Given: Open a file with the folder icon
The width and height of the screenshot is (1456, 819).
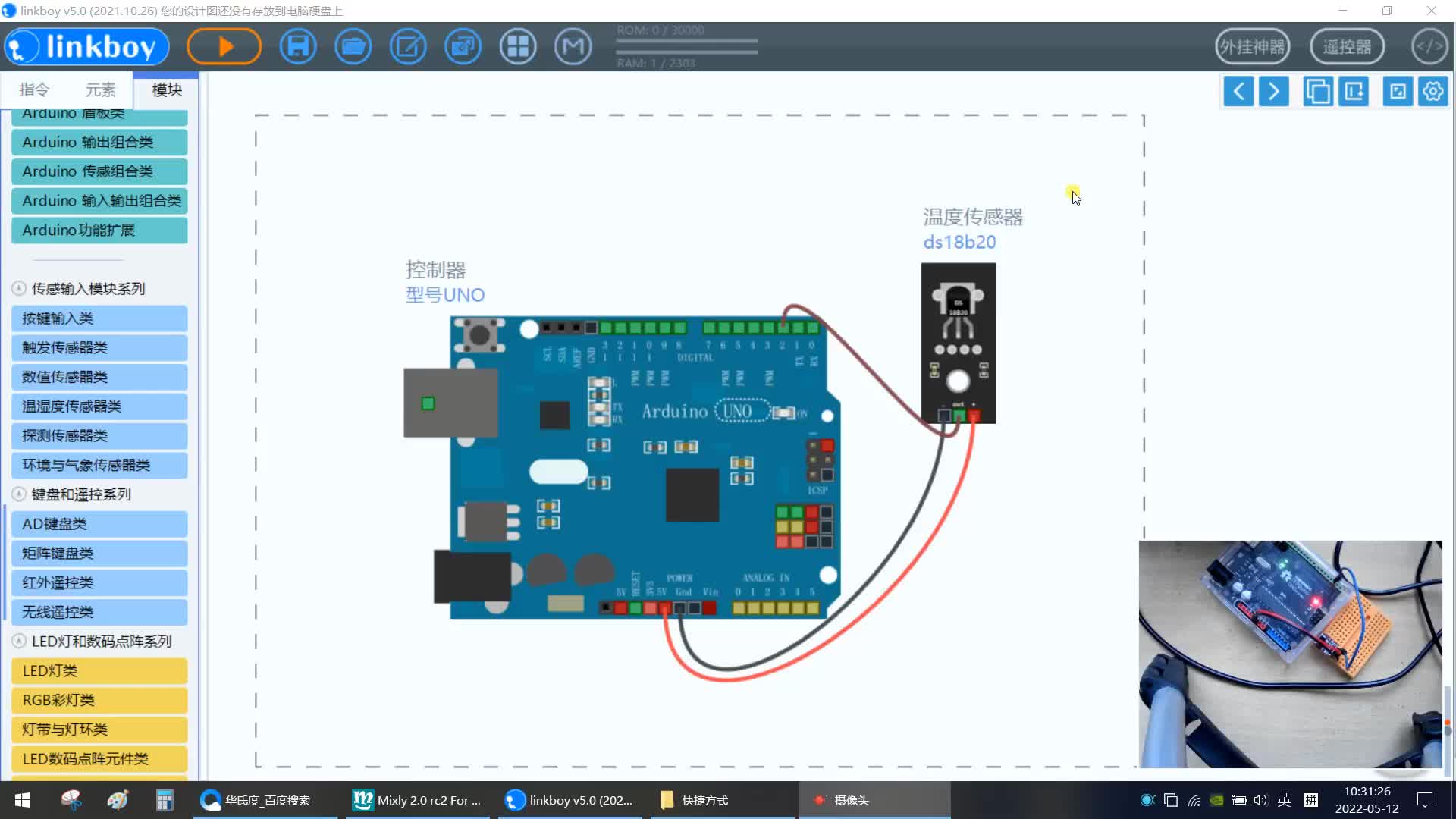Looking at the screenshot, I should pos(353,47).
